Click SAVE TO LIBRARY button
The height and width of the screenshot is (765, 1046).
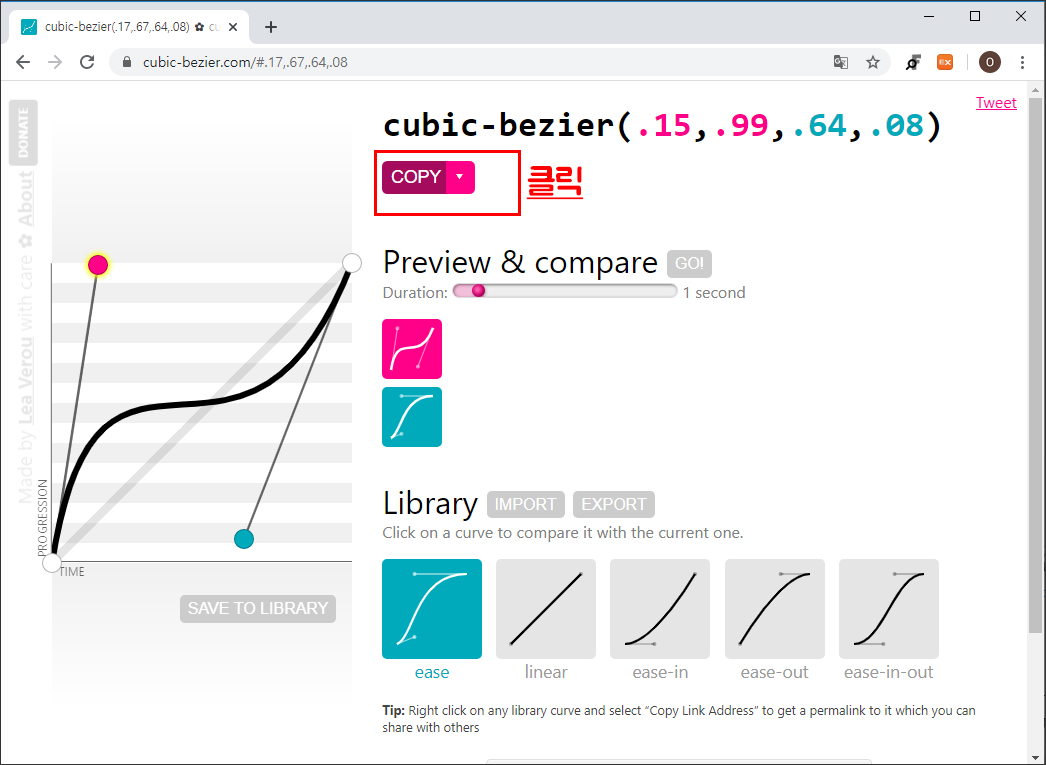257,608
